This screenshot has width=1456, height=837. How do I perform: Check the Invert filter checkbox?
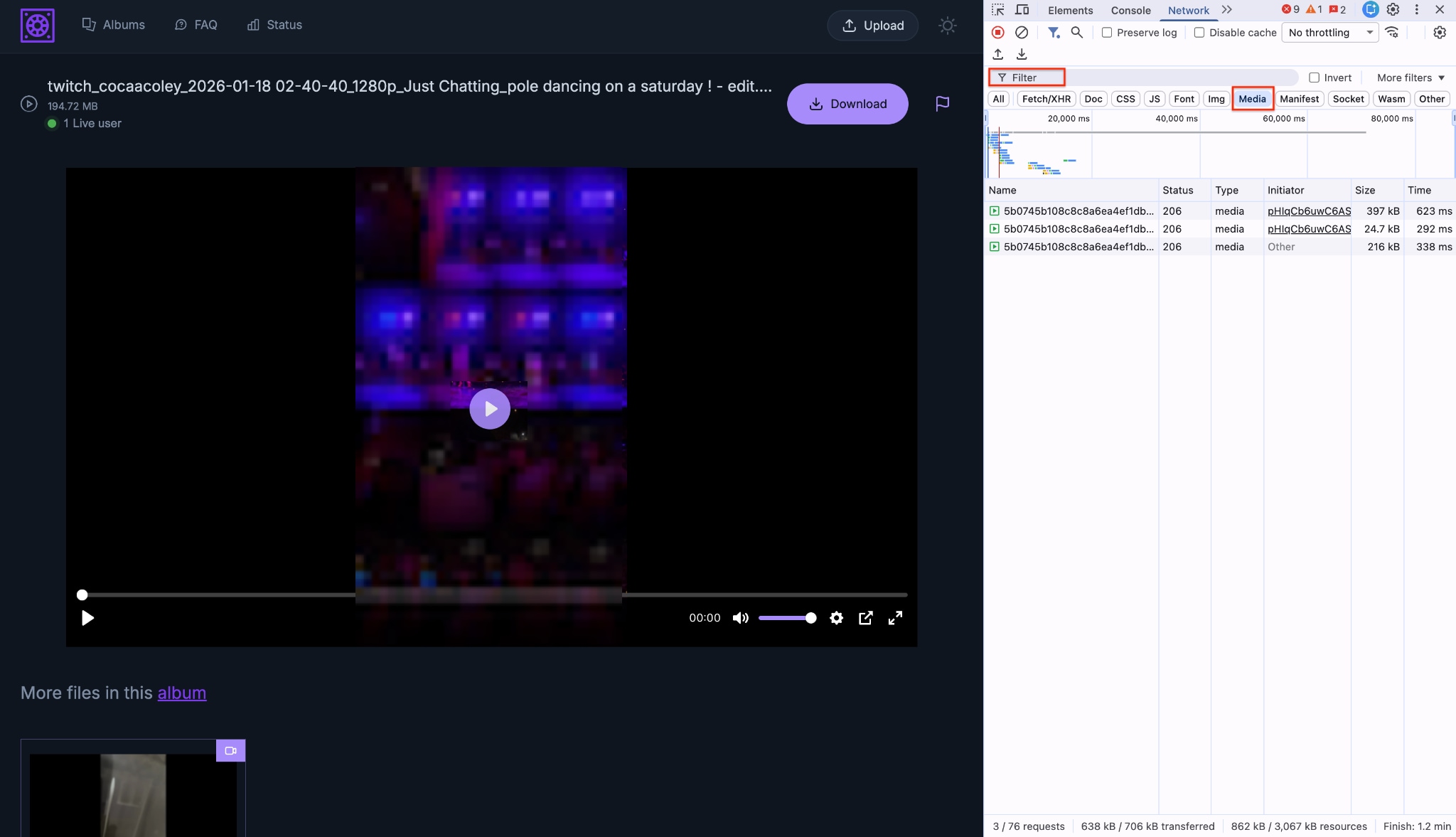(x=1315, y=78)
